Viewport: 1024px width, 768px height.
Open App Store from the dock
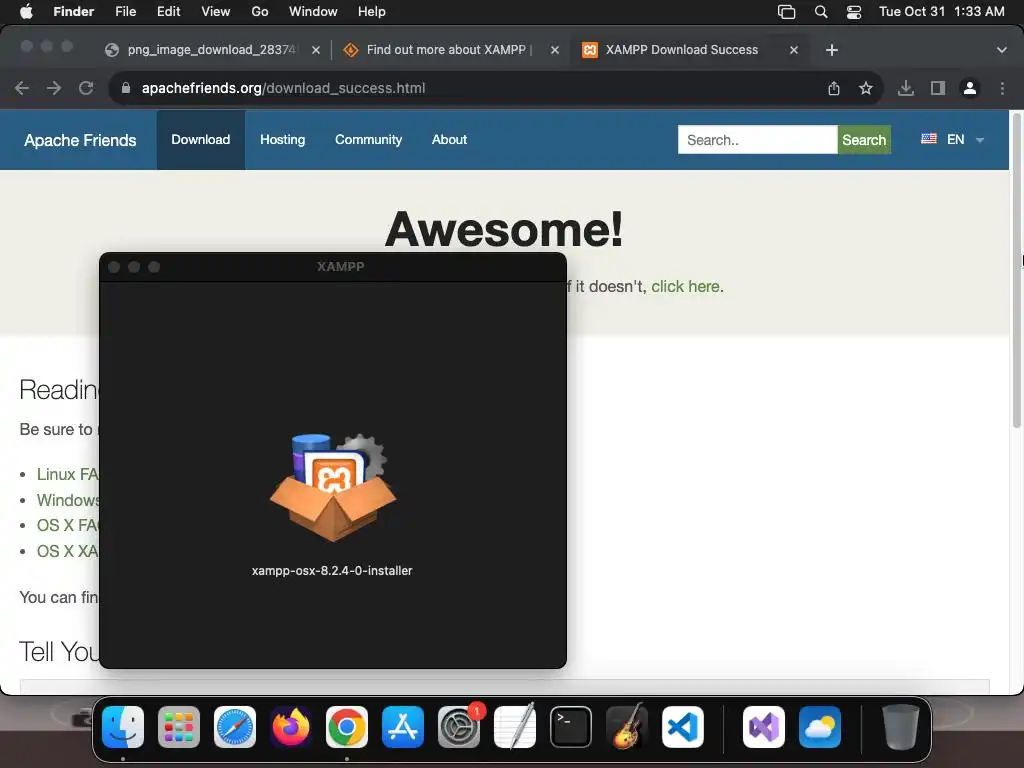pyautogui.click(x=402, y=727)
